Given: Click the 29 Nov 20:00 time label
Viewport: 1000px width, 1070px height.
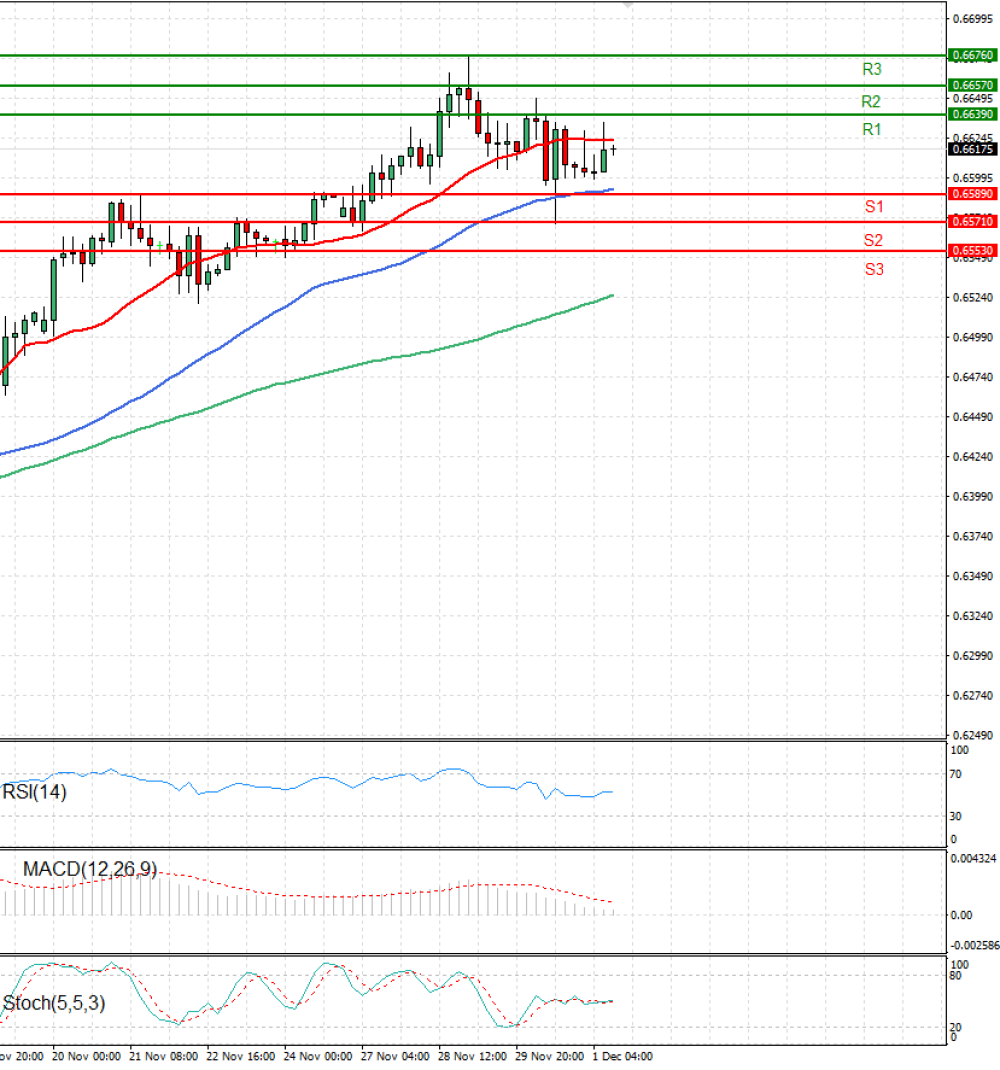Looking at the screenshot, I should click(x=549, y=1056).
